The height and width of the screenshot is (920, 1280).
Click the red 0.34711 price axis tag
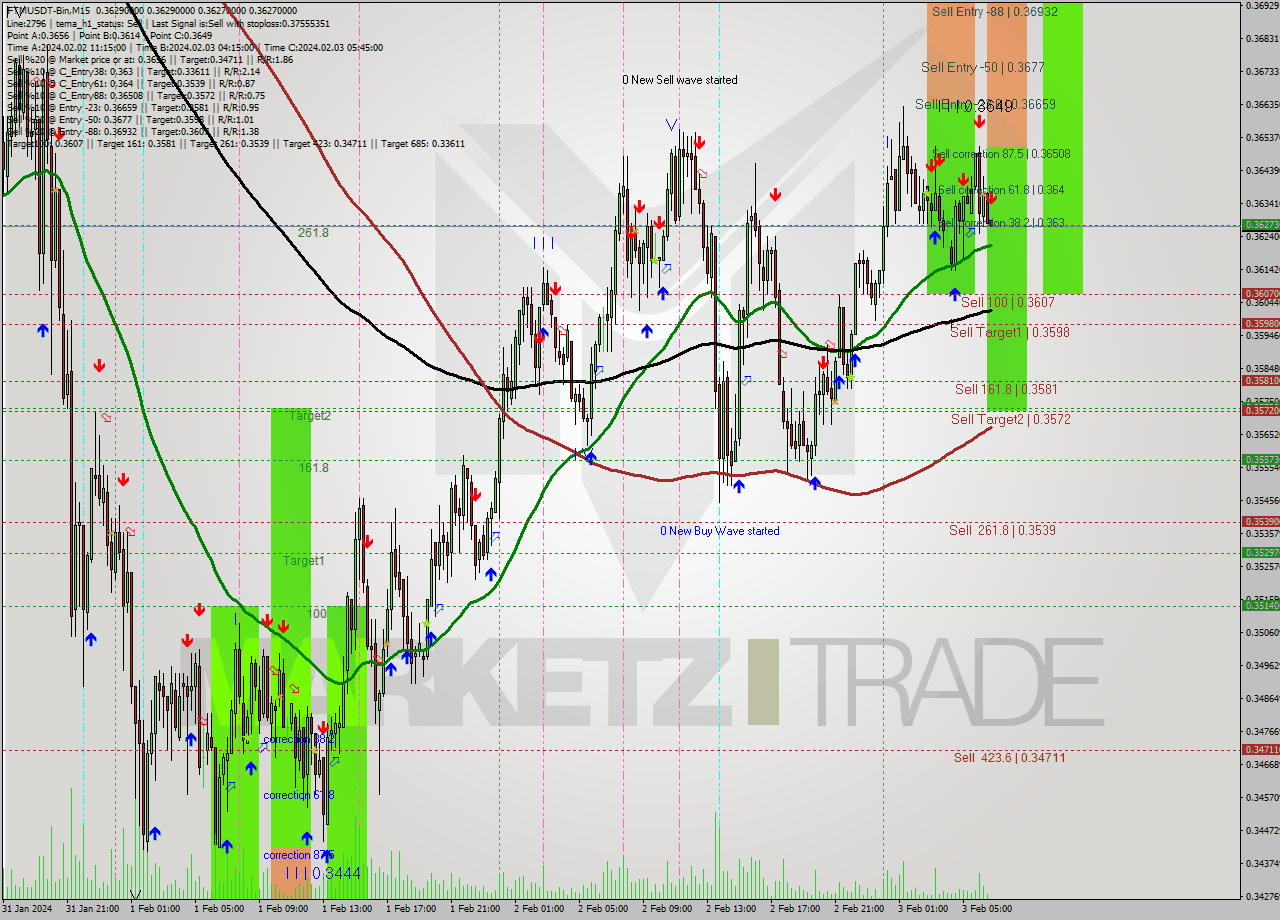pos(1260,749)
